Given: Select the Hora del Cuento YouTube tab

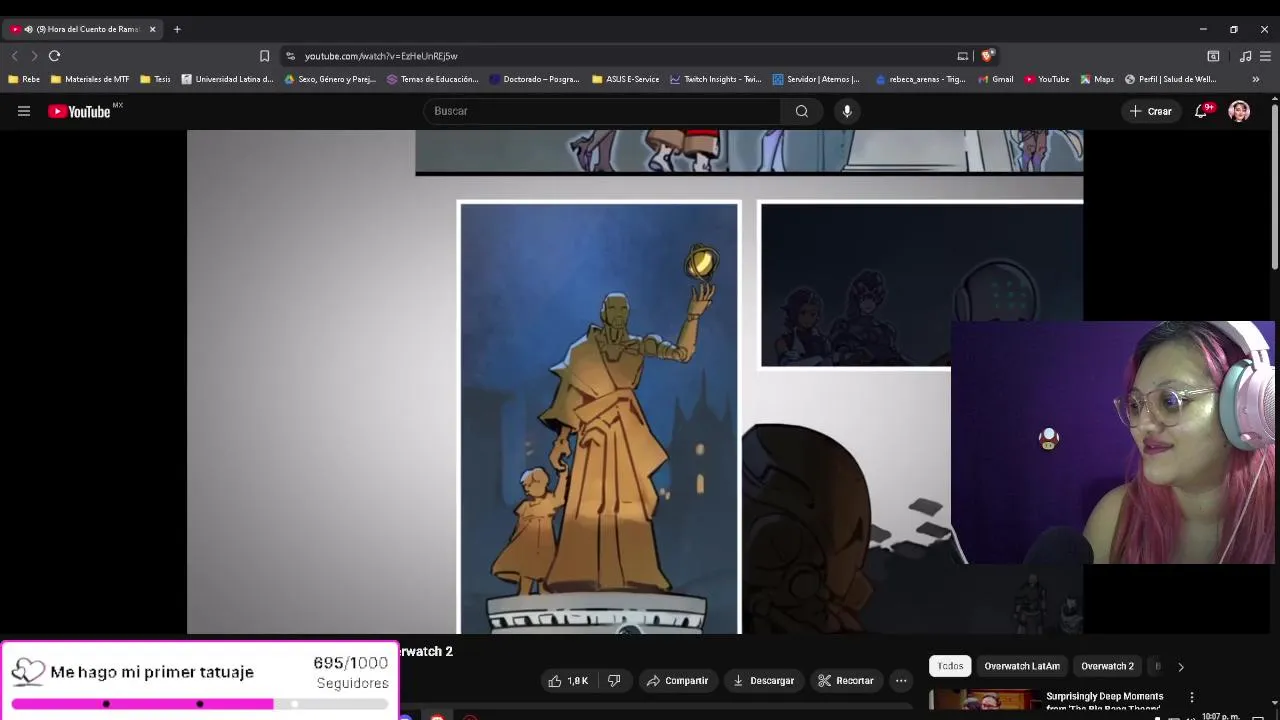Looking at the screenshot, I should (80, 29).
